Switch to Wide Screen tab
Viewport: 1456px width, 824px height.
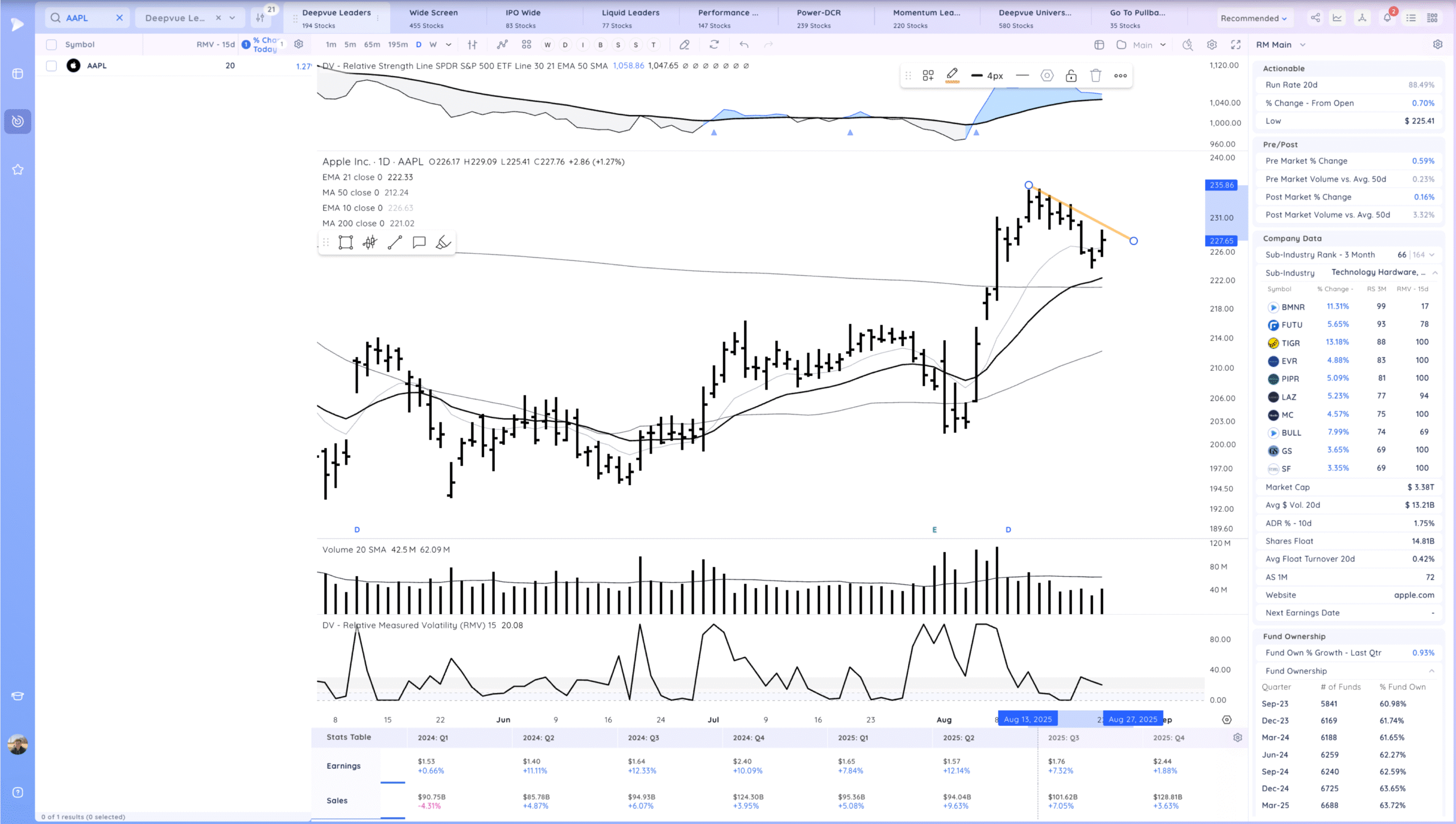433,18
